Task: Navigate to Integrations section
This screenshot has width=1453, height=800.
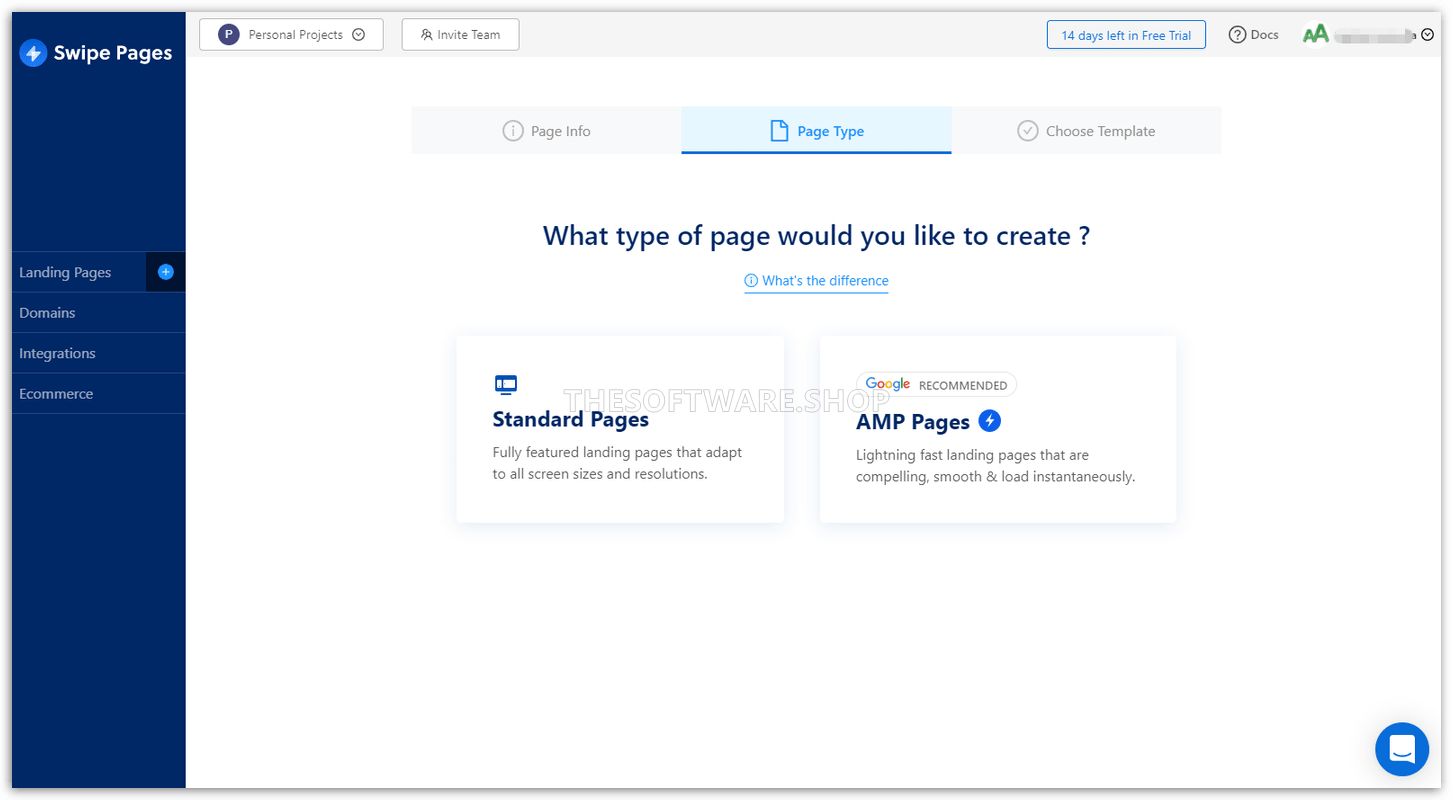Action: point(58,353)
